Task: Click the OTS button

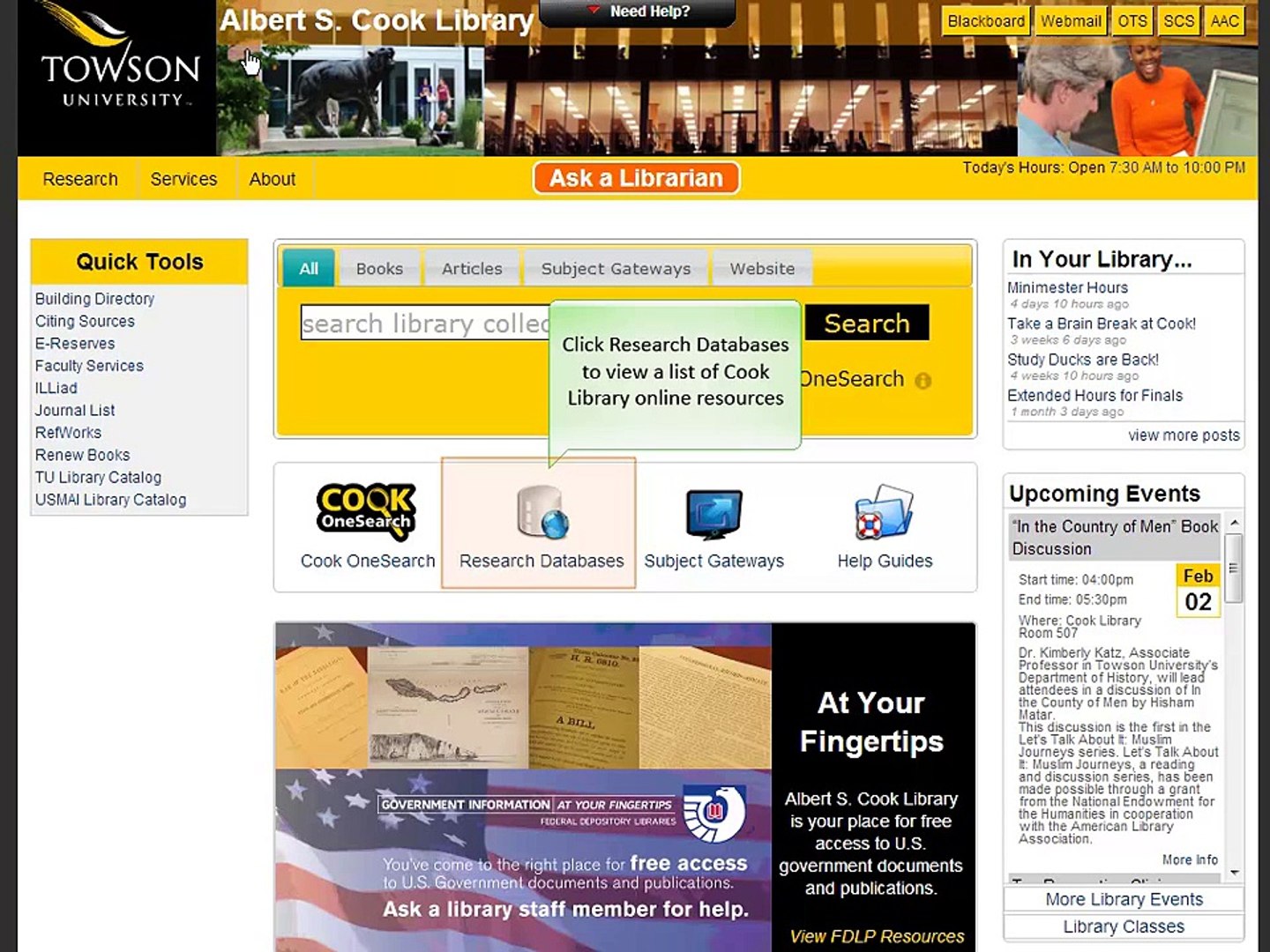Action: [x=1132, y=21]
